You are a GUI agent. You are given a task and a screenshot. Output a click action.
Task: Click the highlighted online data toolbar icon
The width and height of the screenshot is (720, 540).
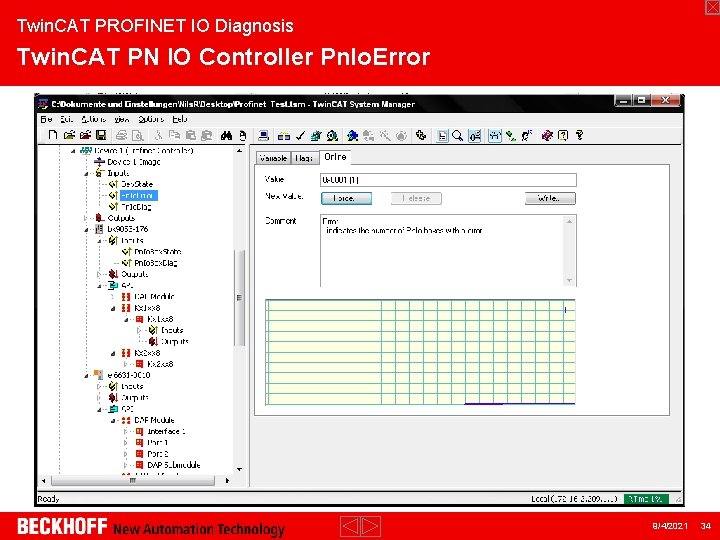click(x=475, y=136)
